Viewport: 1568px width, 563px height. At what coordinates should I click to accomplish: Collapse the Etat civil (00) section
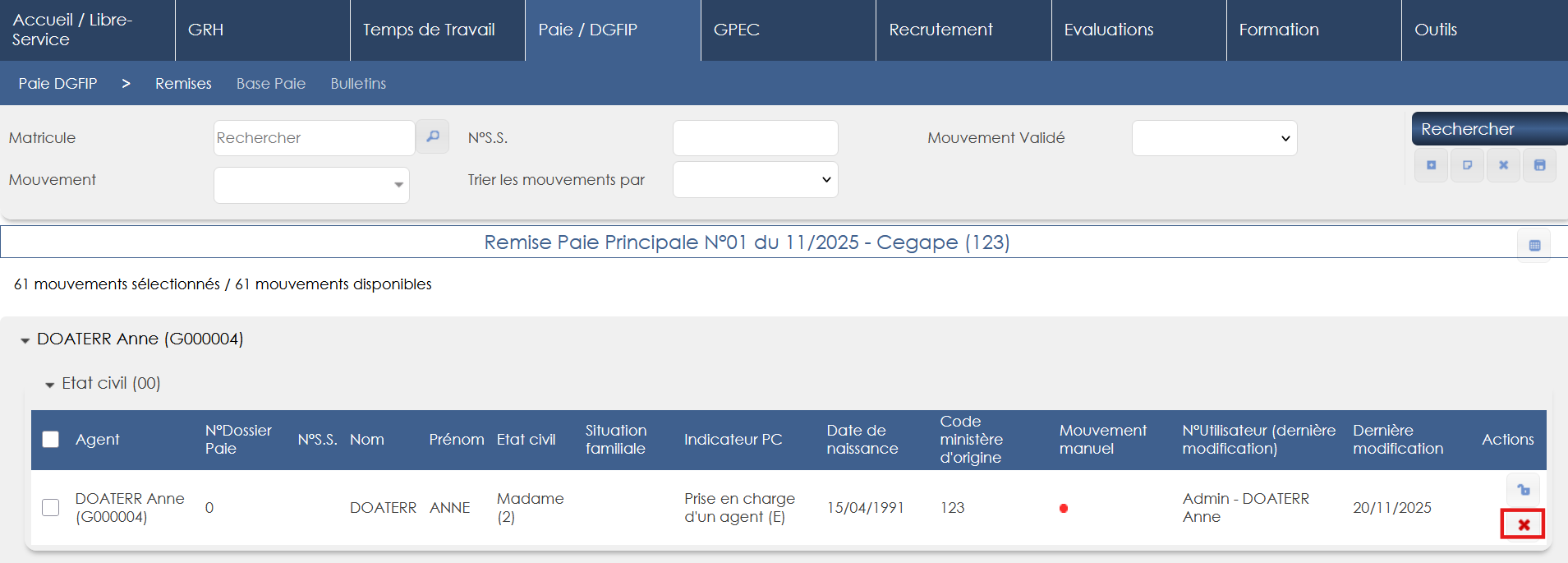click(x=50, y=385)
